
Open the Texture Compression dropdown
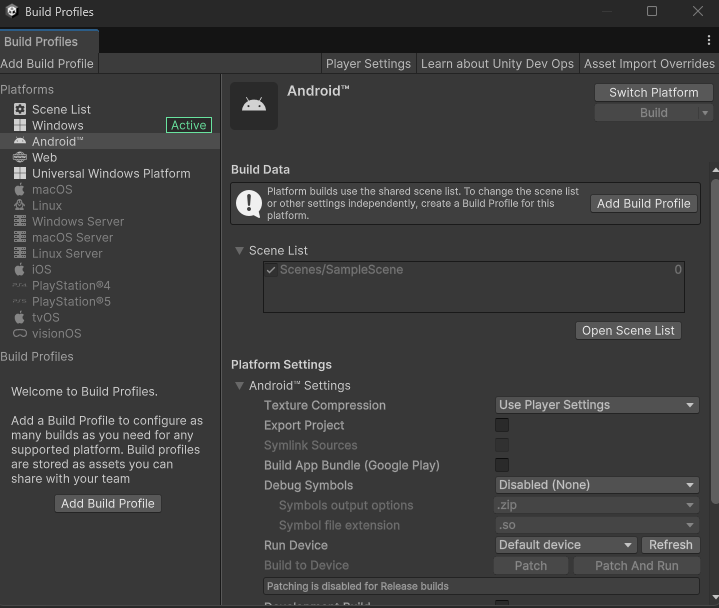[597, 405]
